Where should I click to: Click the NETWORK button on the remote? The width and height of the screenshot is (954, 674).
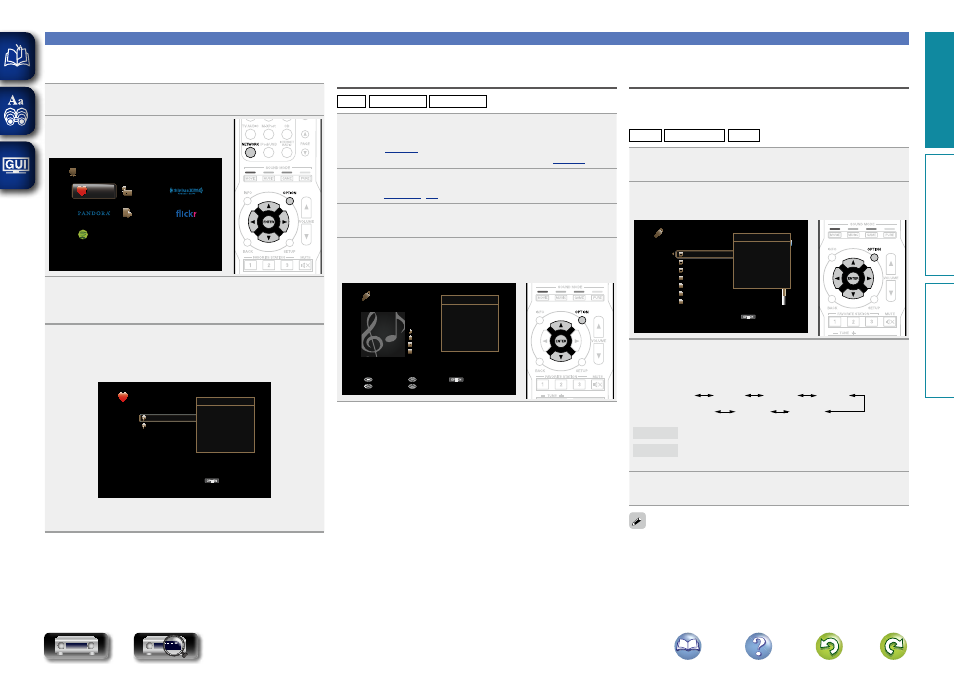tap(250, 152)
